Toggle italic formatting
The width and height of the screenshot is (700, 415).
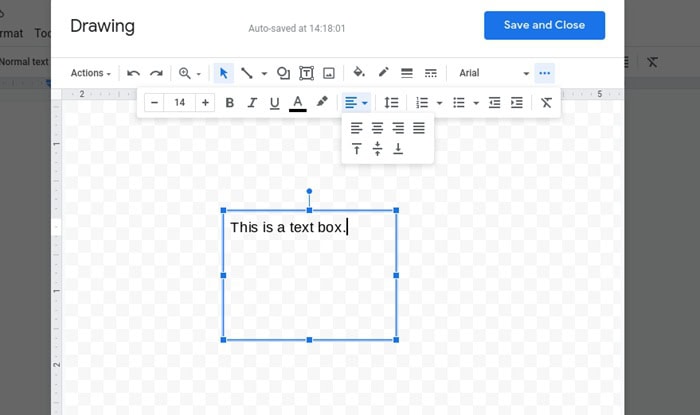tap(252, 103)
